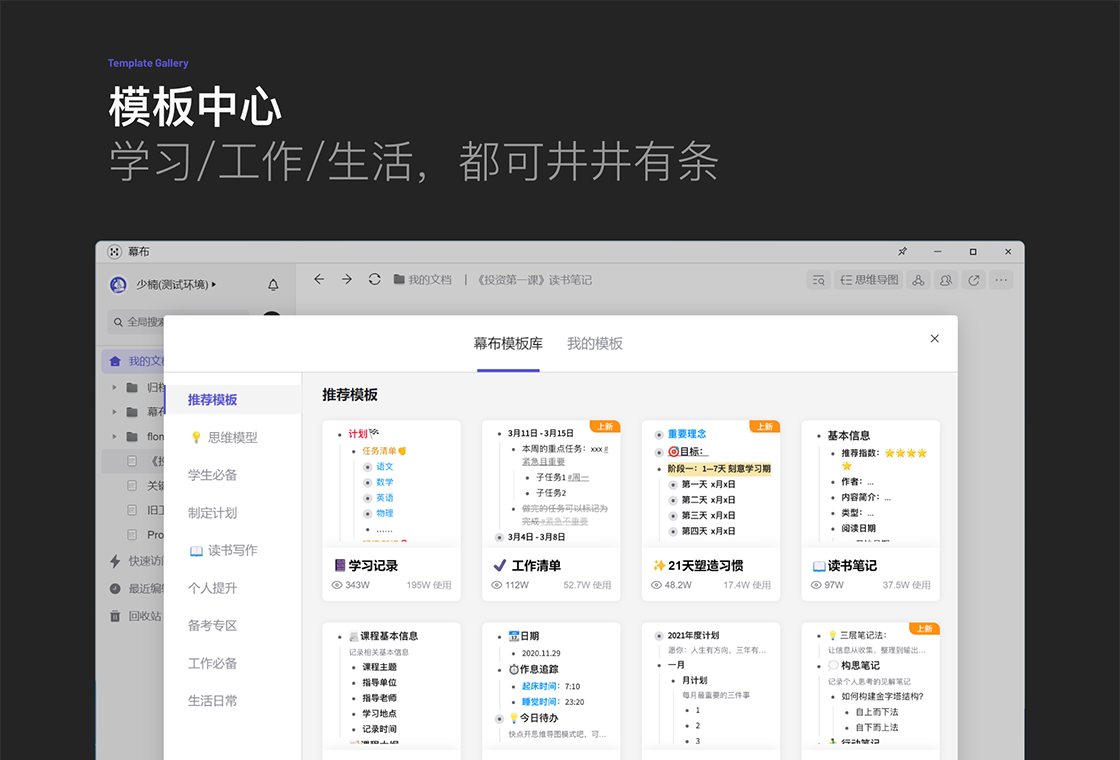Open 快速访问 in the sidebar
Viewport: 1120px width, 760px height.
pyautogui.click(x=136, y=561)
